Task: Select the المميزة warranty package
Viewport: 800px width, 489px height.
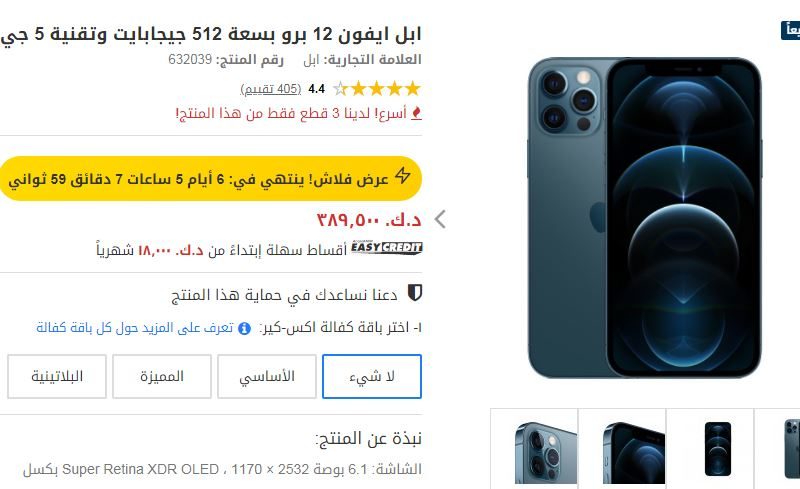Action: click(x=162, y=377)
